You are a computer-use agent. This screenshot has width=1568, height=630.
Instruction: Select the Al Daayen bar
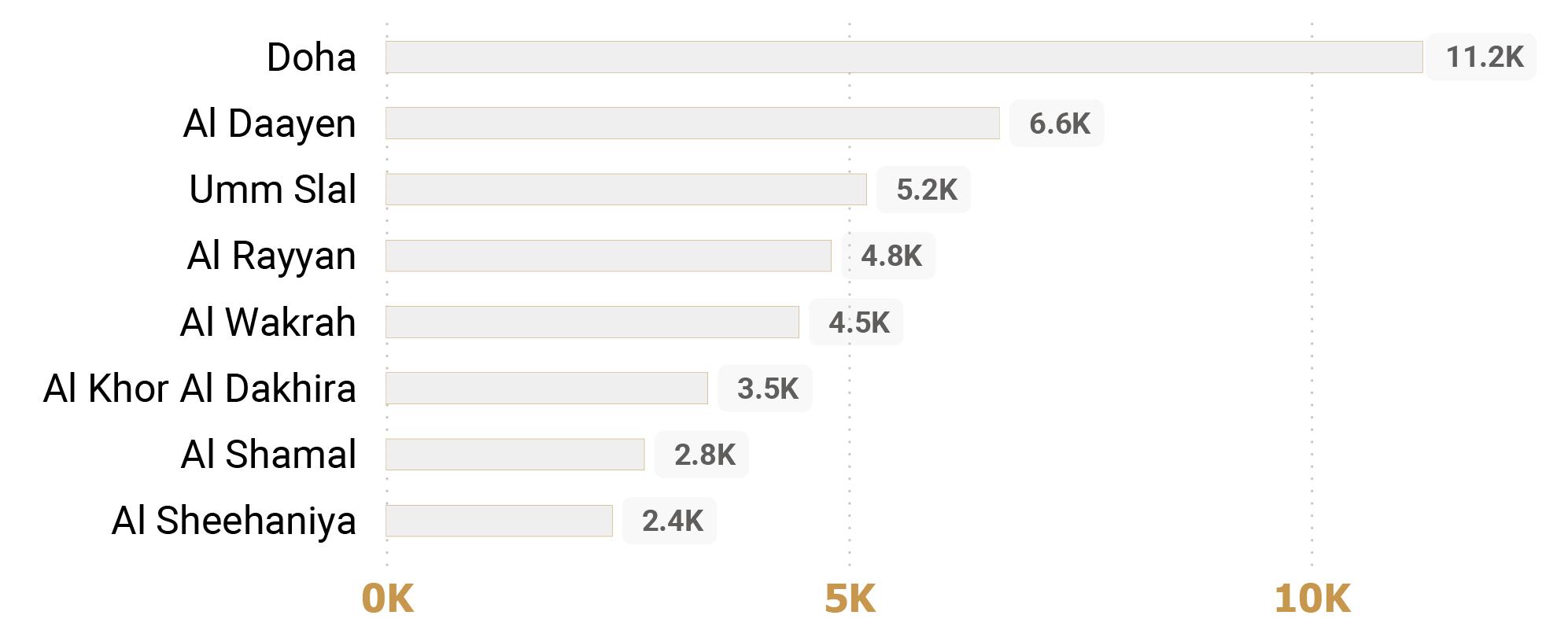[692, 123]
